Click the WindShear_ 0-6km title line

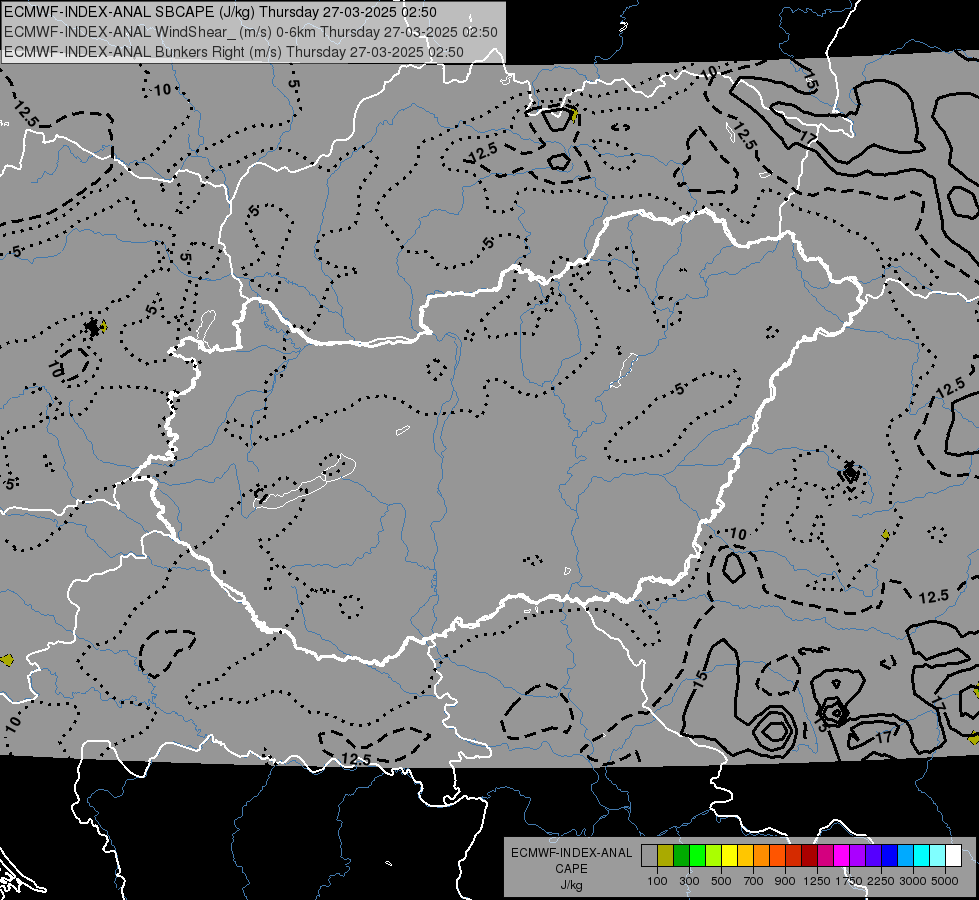tap(250, 32)
